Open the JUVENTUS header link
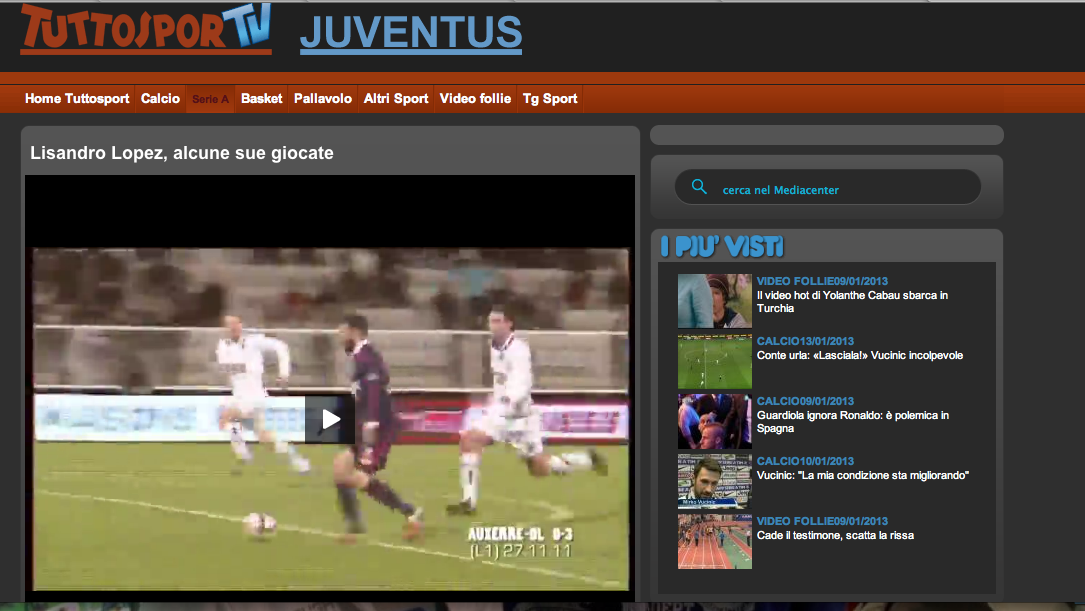Image resolution: width=1085 pixels, height=611 pixels. point(410,33)
